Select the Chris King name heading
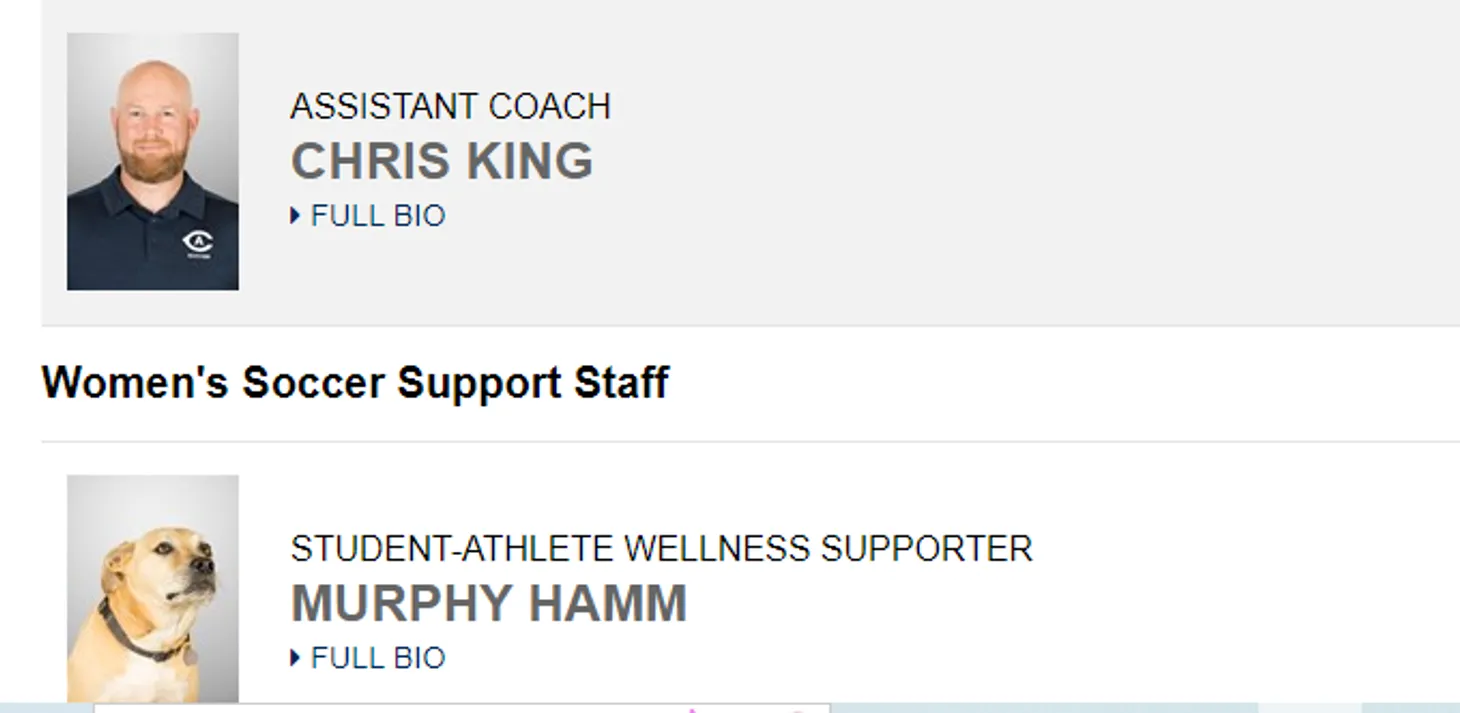This screenshot has width=1460, height=713. [441, 161]
